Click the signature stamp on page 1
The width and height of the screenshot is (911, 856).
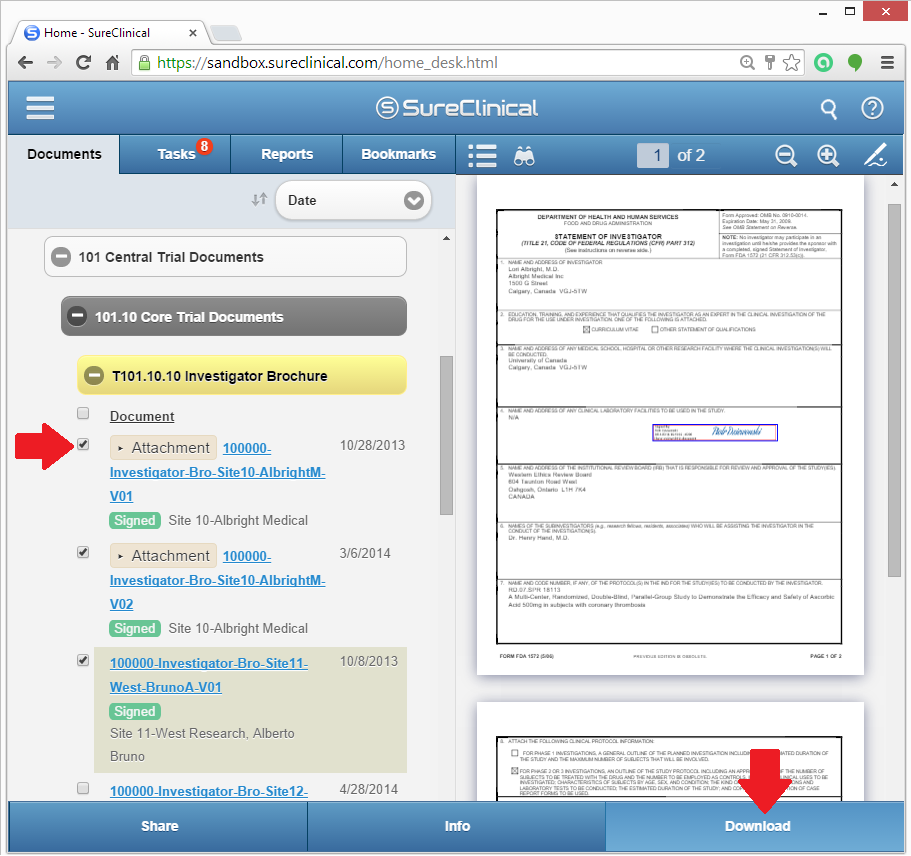tap(715, 432)
